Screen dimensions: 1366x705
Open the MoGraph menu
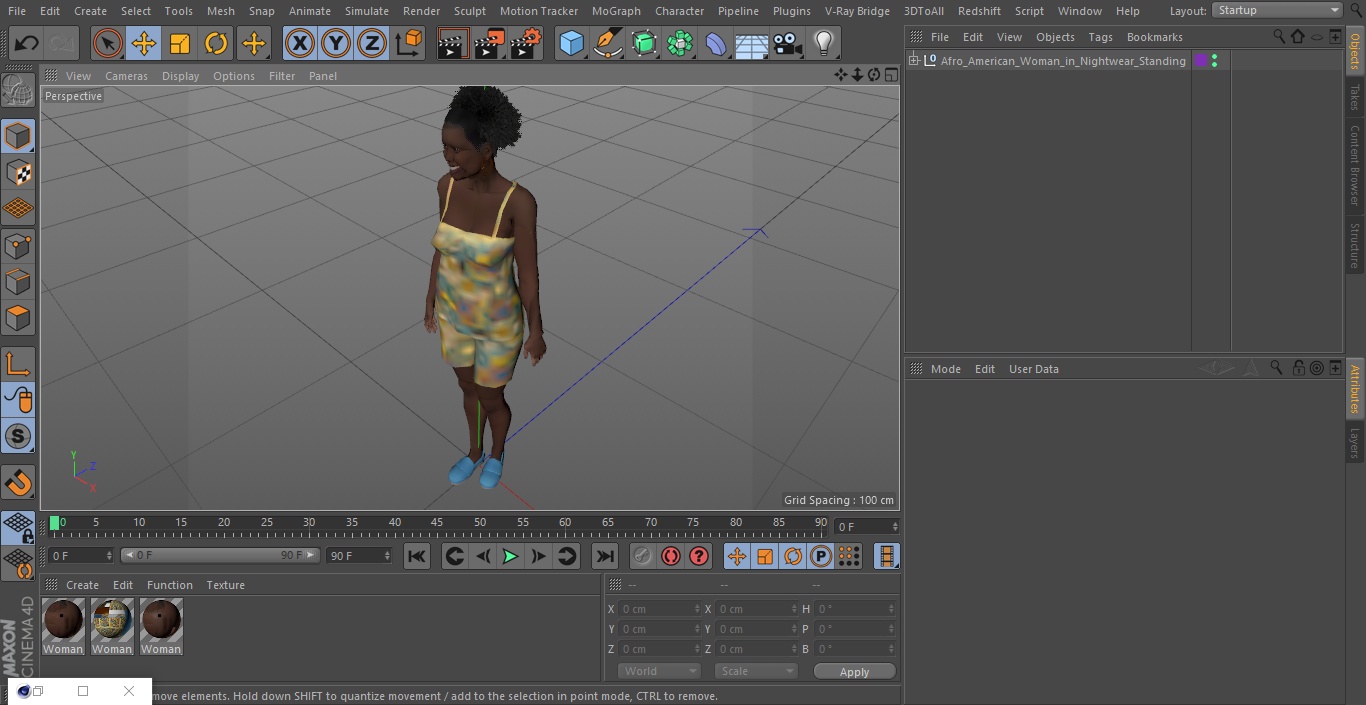point(616,11)
